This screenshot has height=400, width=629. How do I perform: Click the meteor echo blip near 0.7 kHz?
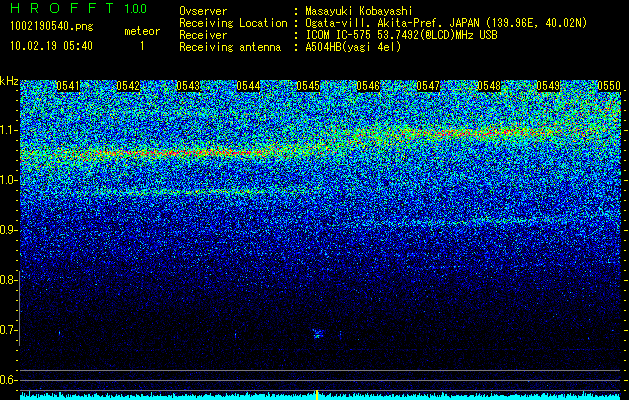[318, 333]
